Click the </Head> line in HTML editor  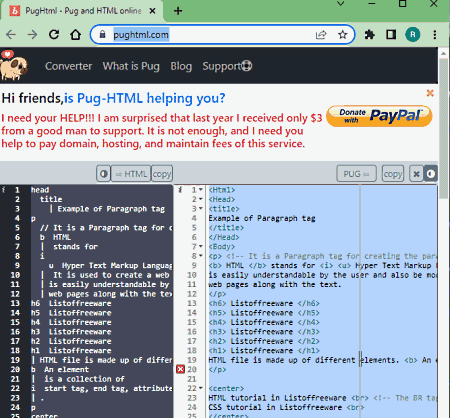tap(224, 237)
